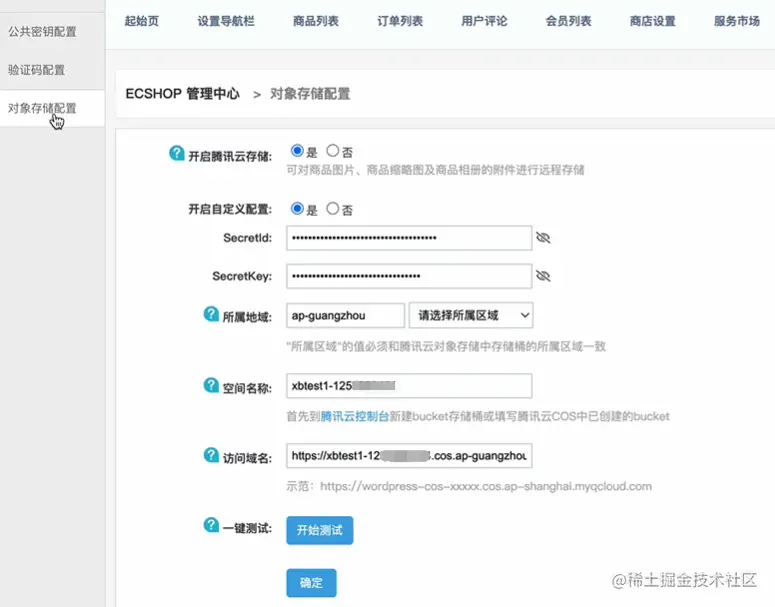The width and height of the screenshot is (775, 607).
Task: Select 是 for 开启腾讯云存储
Action: click(x=297, y=151)
